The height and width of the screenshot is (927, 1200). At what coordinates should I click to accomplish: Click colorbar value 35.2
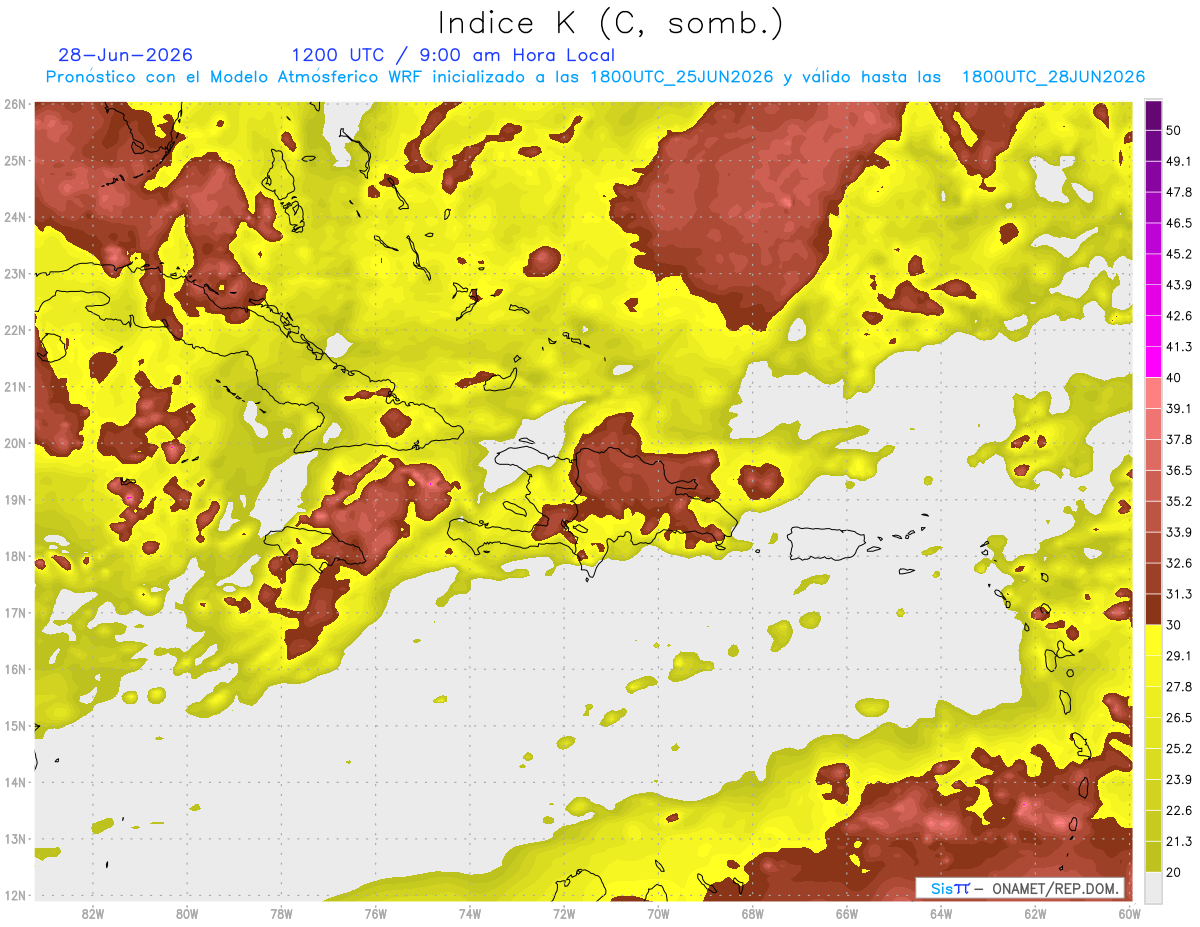point(1180,501)
